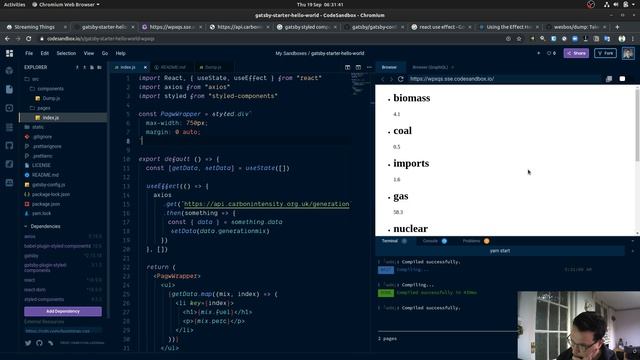Refresh the sandbox preview browser
This screenshot has width=640, height=360.
click(x=400, y=79)
